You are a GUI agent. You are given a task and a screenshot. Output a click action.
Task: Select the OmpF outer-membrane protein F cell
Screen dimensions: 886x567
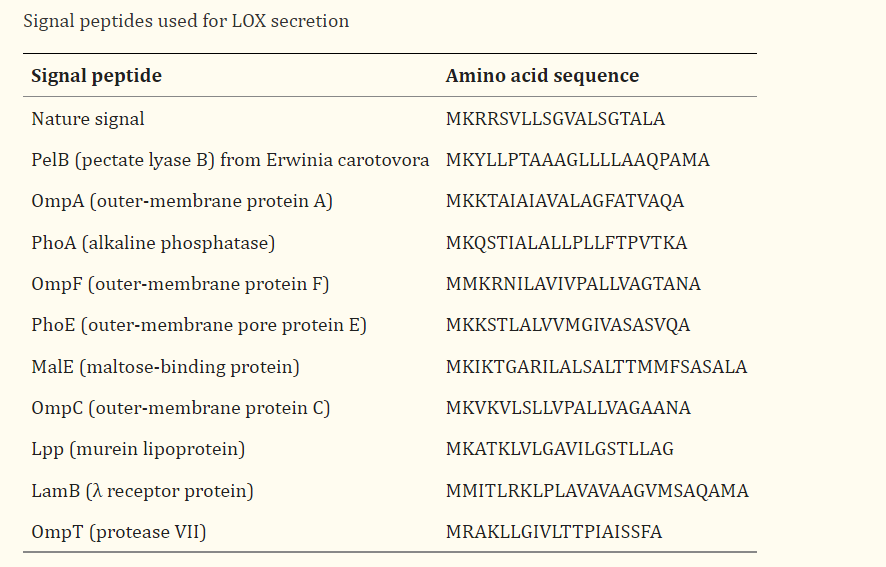coord(180,284)
